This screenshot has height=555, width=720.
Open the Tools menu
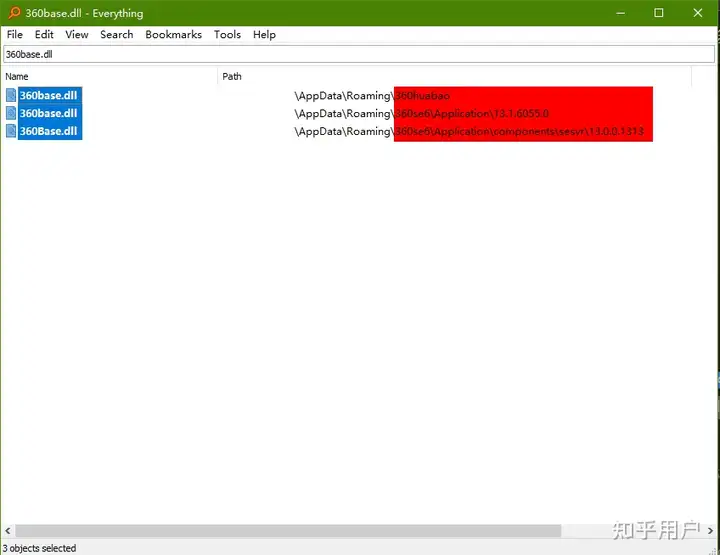click(x=227, y=34)
